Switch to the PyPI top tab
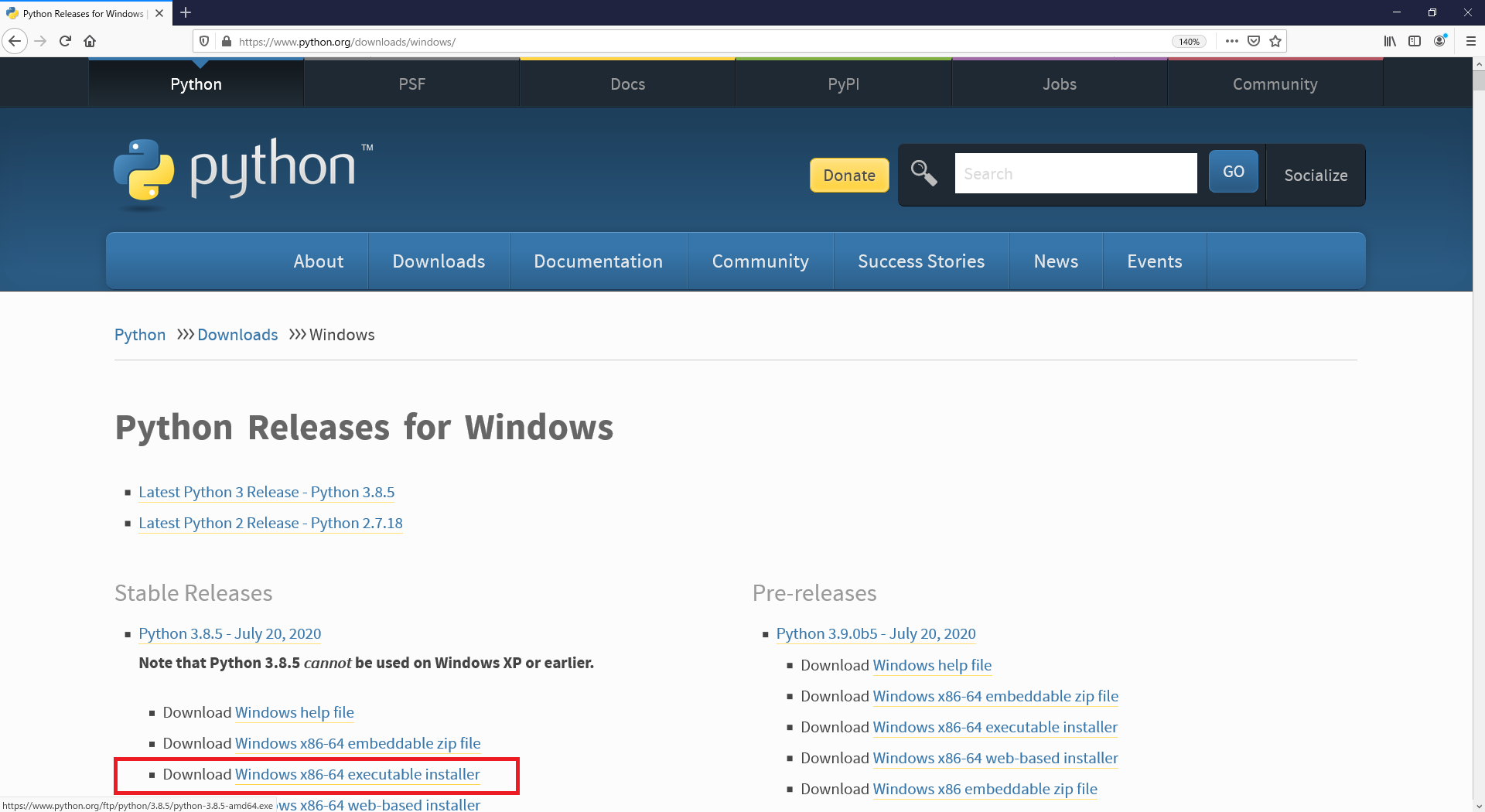 tap(843, 84)
